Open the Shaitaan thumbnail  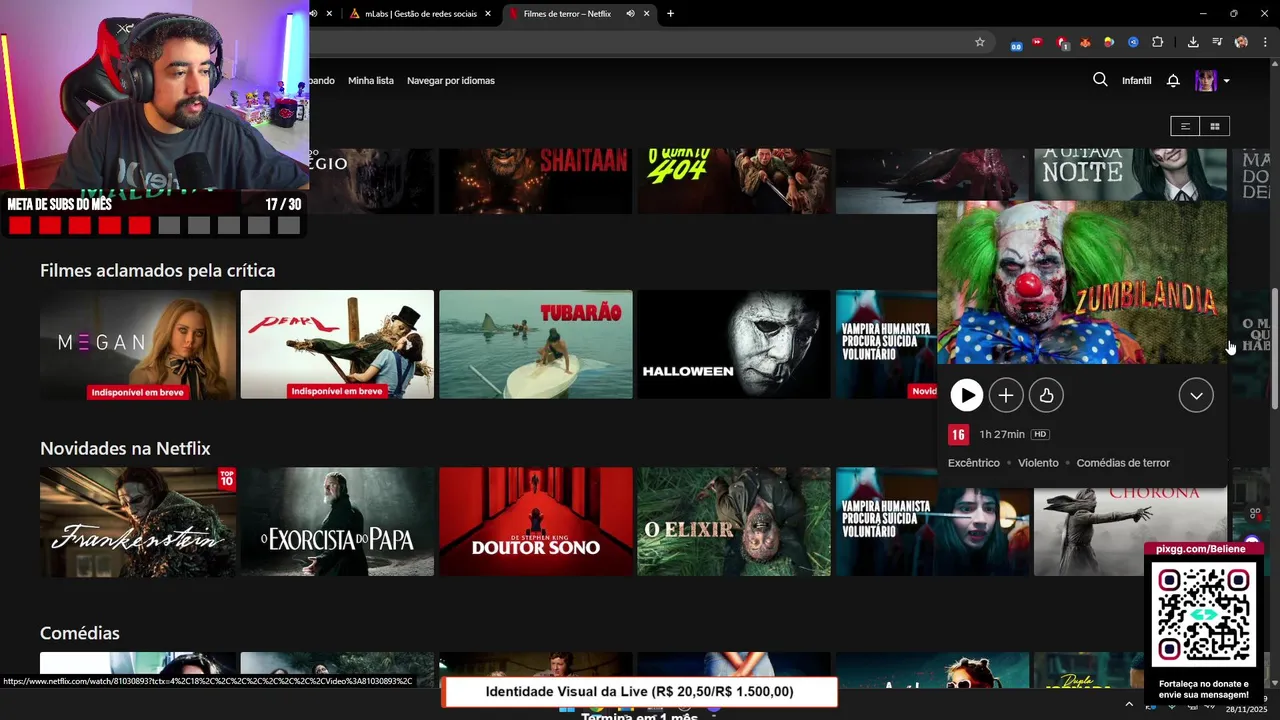click(536, 181)
